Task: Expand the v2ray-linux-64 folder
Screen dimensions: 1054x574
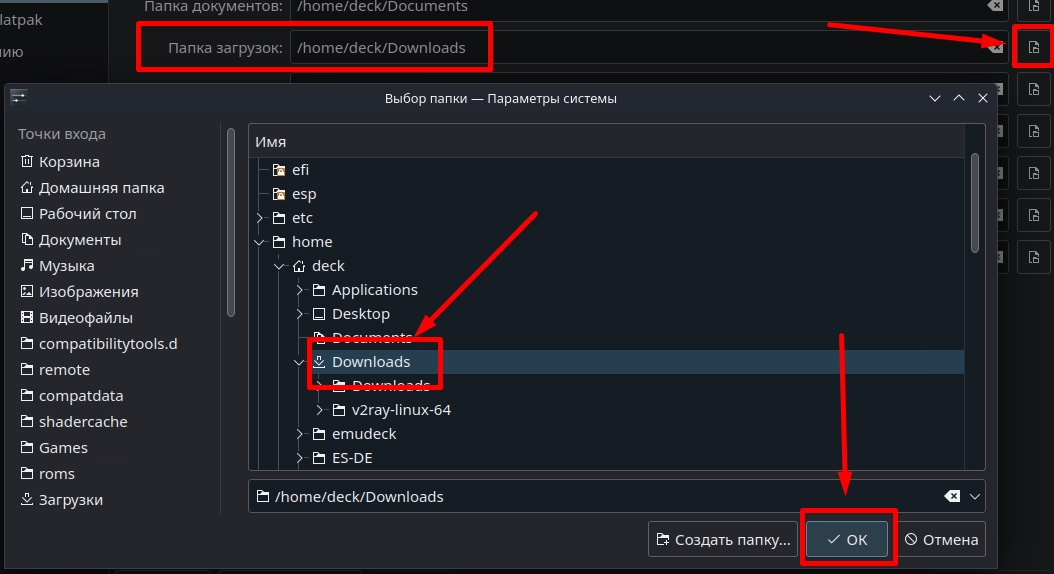Action: [320, 410]
